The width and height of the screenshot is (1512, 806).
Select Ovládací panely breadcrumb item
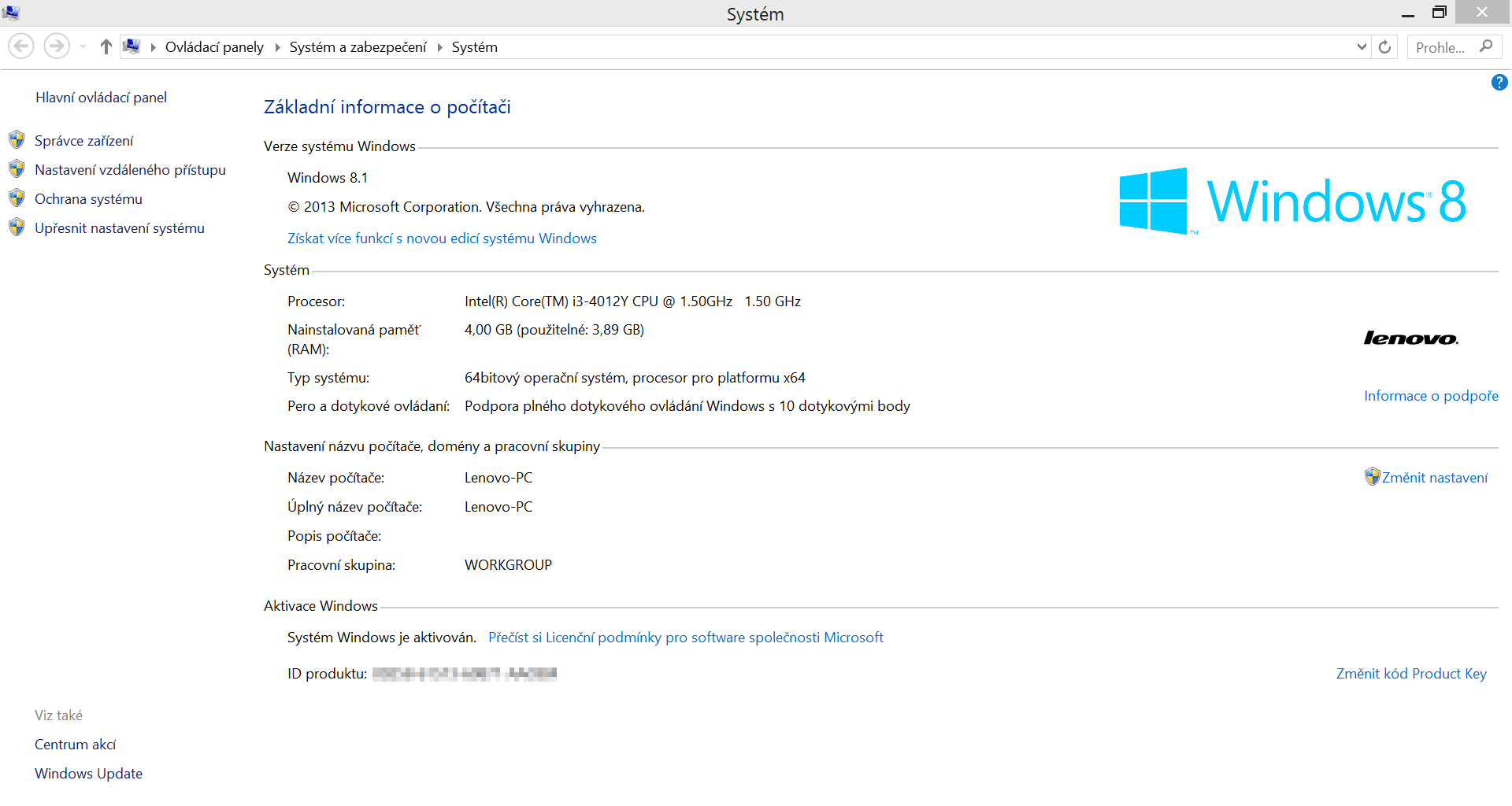(x=214, y=47)
